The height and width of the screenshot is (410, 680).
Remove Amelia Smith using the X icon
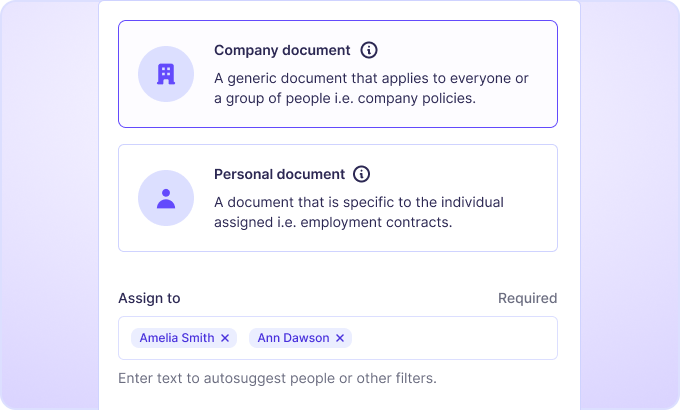tap(225, 338)
